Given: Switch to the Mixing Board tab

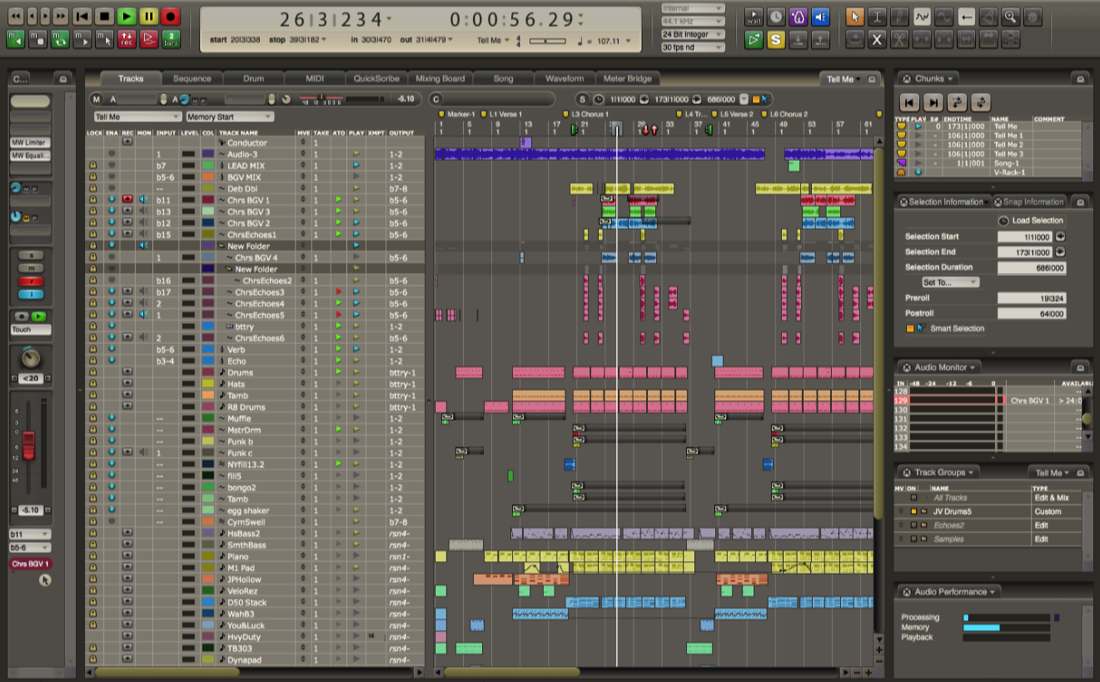Looking at the screenshot, I should 440,79.
